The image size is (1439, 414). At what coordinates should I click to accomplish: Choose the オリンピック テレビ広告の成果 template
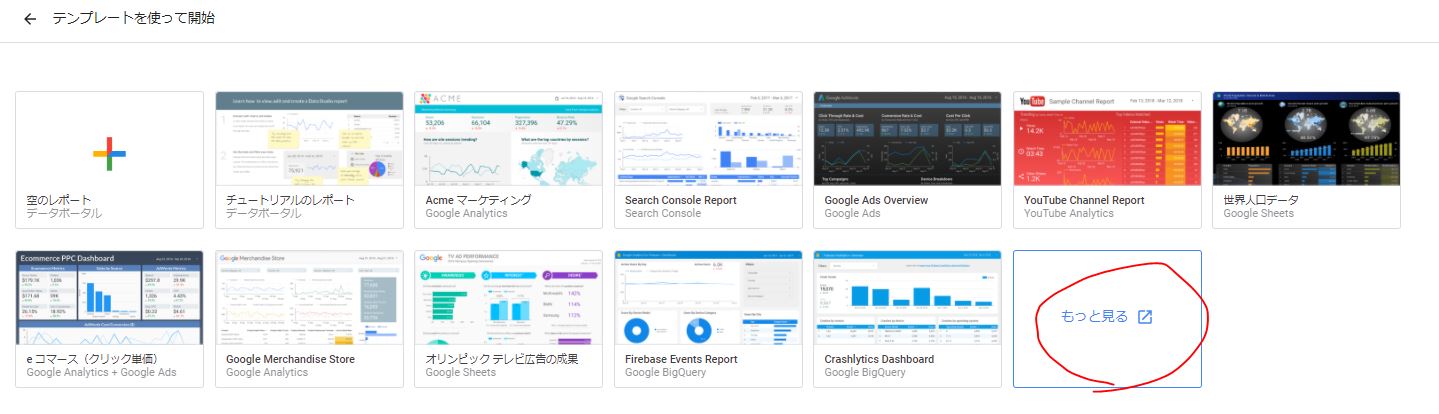pyautogui.click(x=508, y=298)
